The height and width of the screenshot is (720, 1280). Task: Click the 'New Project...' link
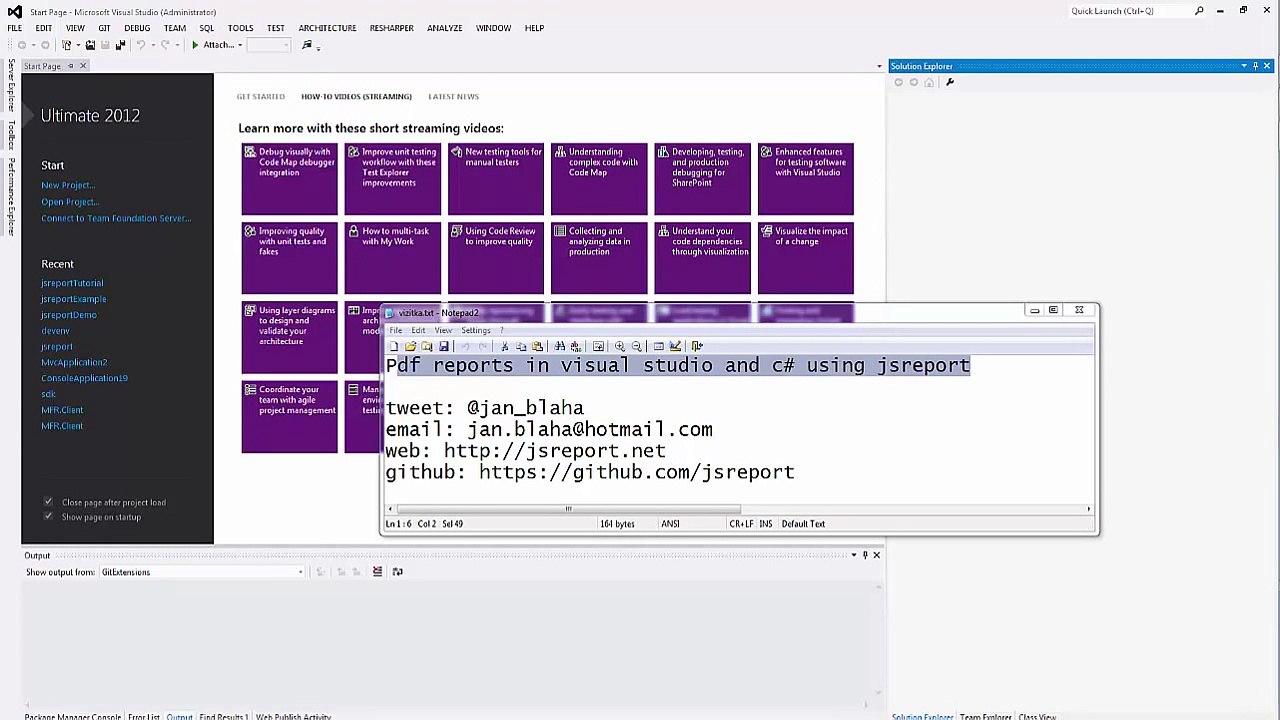67,185
